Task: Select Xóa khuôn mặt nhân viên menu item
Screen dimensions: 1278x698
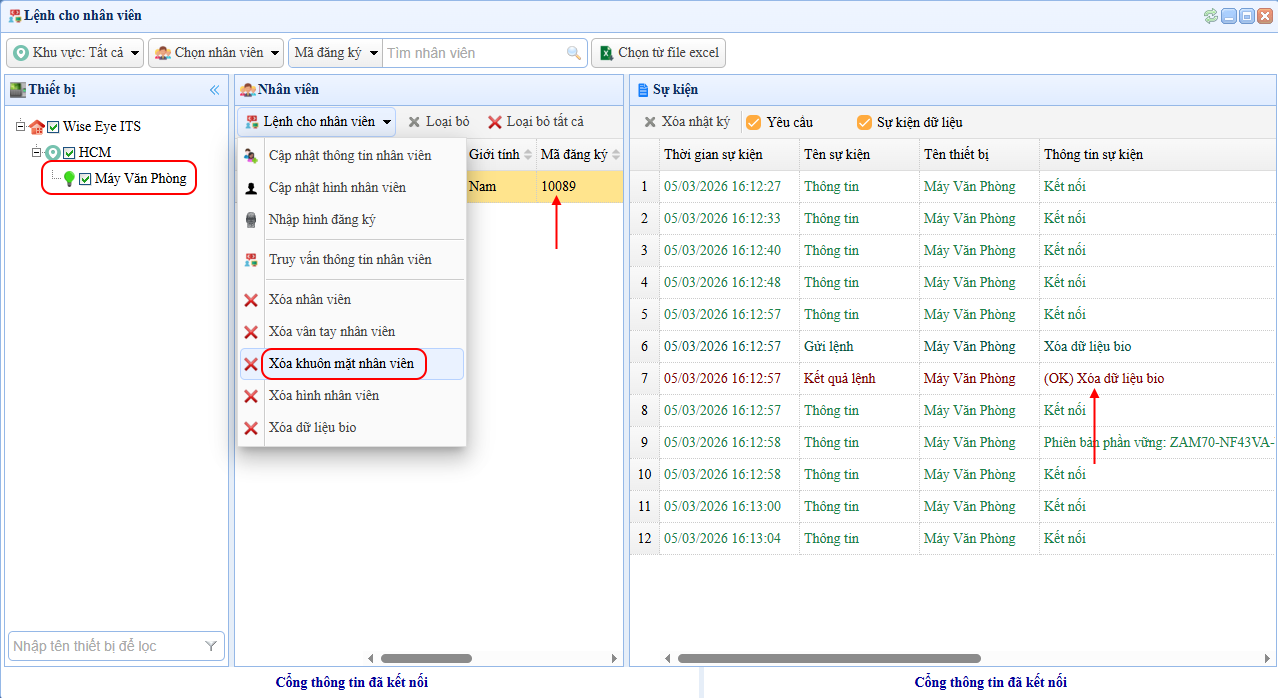Action: point(341,364)
